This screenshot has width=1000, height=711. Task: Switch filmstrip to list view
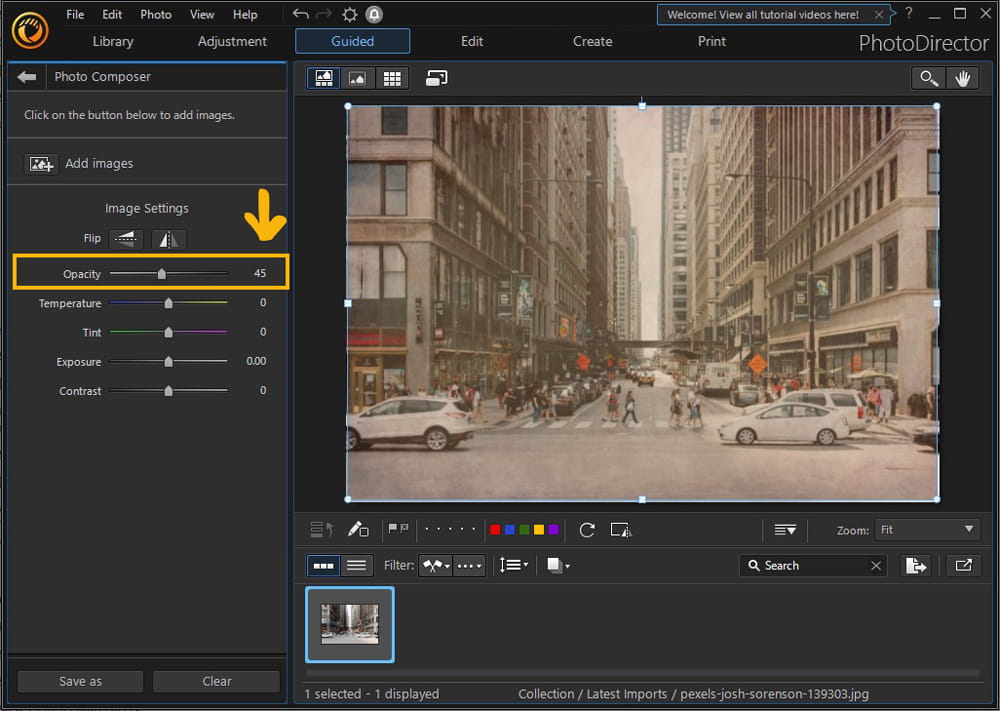(x=356, y=565)
